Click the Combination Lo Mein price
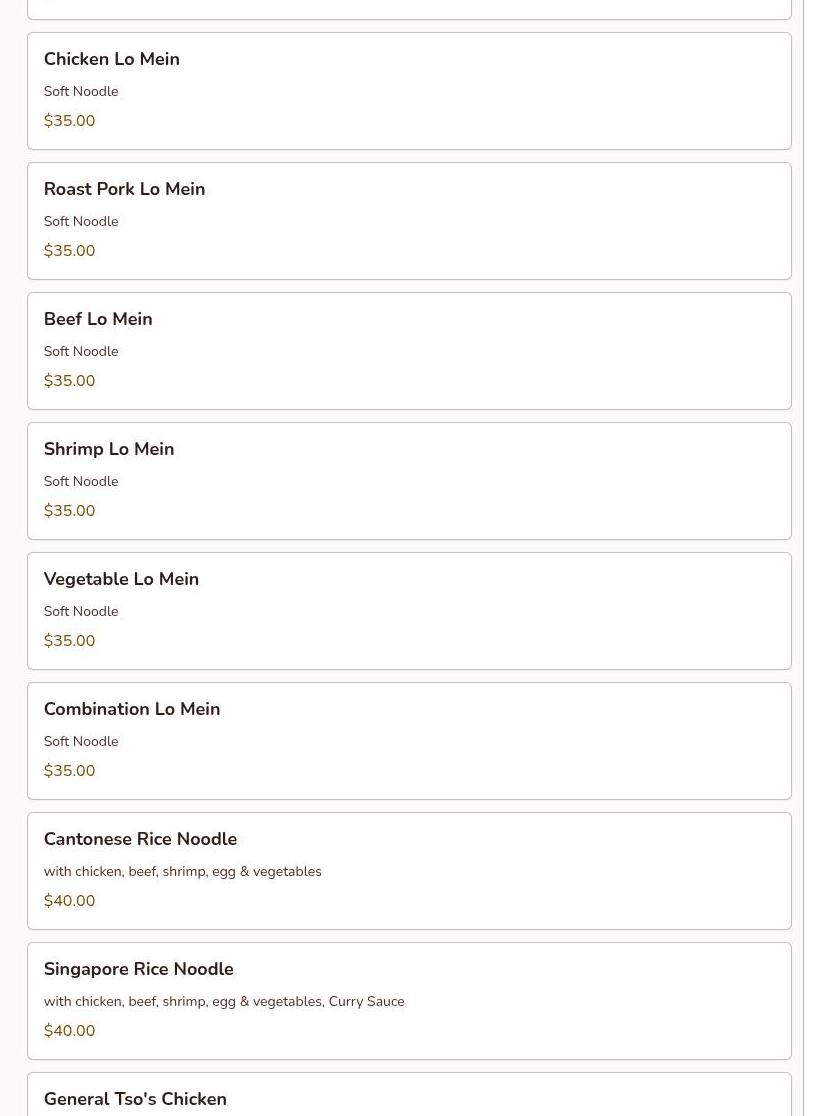824x1116 pixels. click(x=69, y=771)
